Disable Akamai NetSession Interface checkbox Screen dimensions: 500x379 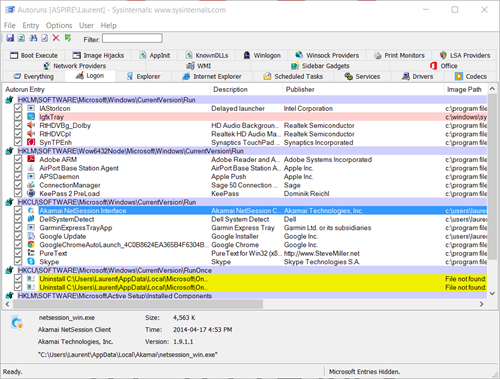click(18, 210)
